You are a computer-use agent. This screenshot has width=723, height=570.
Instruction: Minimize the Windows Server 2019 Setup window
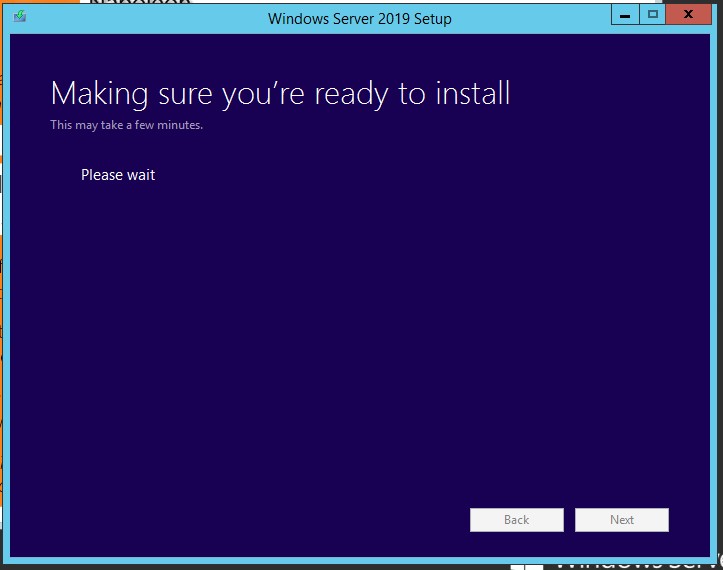(x=625, y=15)
